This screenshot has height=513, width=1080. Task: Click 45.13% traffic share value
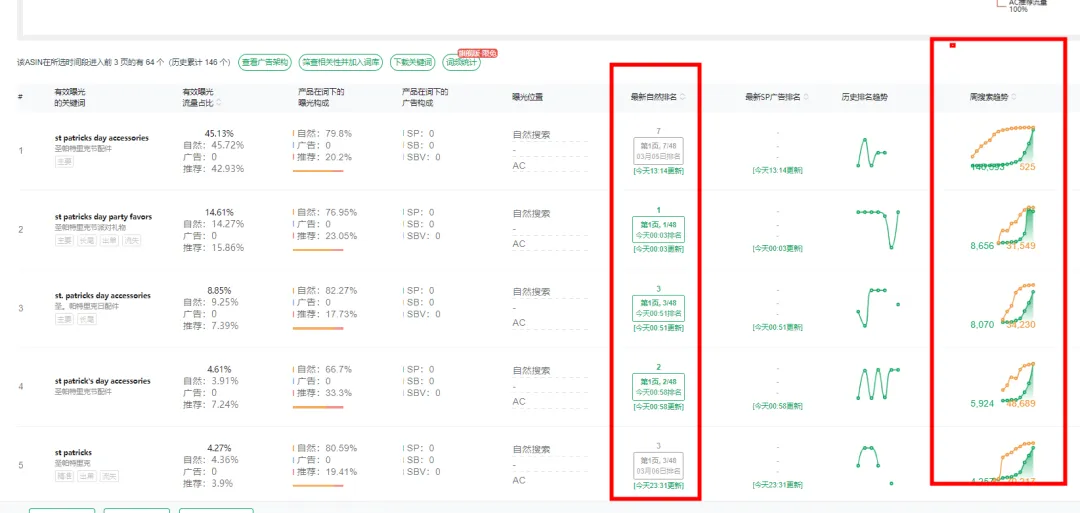point(219,134)
